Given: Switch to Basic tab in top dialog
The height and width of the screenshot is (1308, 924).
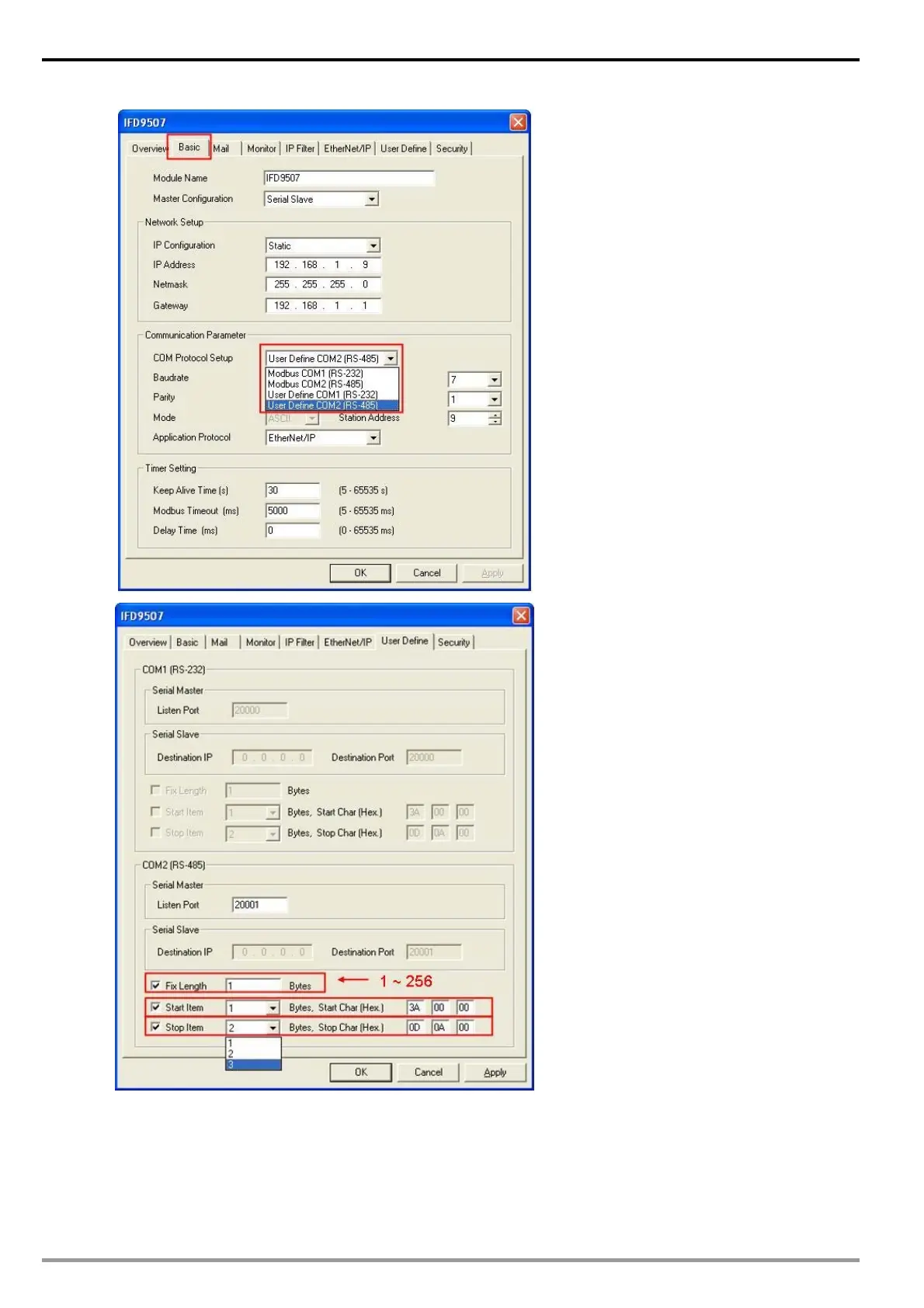Looking at the screenshot, I should (189, 147).
